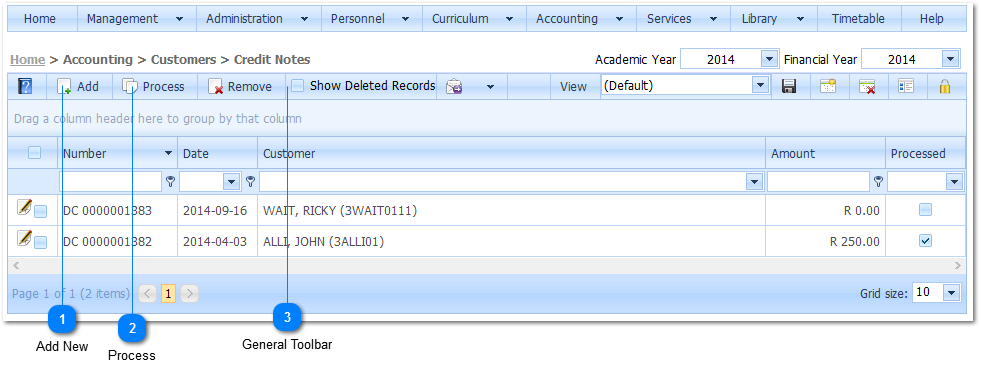Click the Amount filter input field

(818, 182)
